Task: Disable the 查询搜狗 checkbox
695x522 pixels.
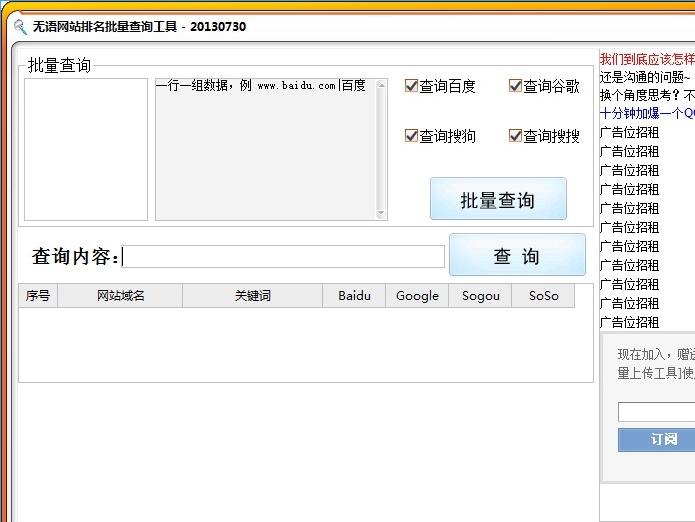Action: click(411, 136)
